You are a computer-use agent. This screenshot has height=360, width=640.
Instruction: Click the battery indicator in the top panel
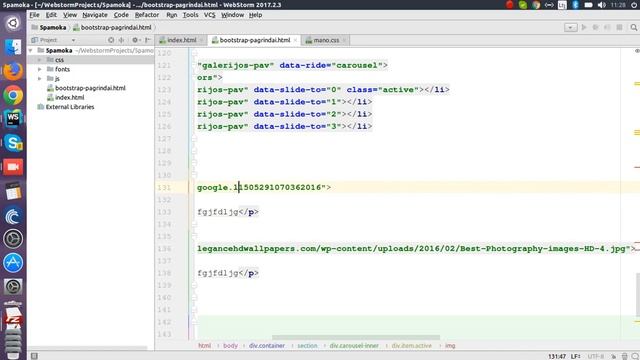[x=588, y=5]
